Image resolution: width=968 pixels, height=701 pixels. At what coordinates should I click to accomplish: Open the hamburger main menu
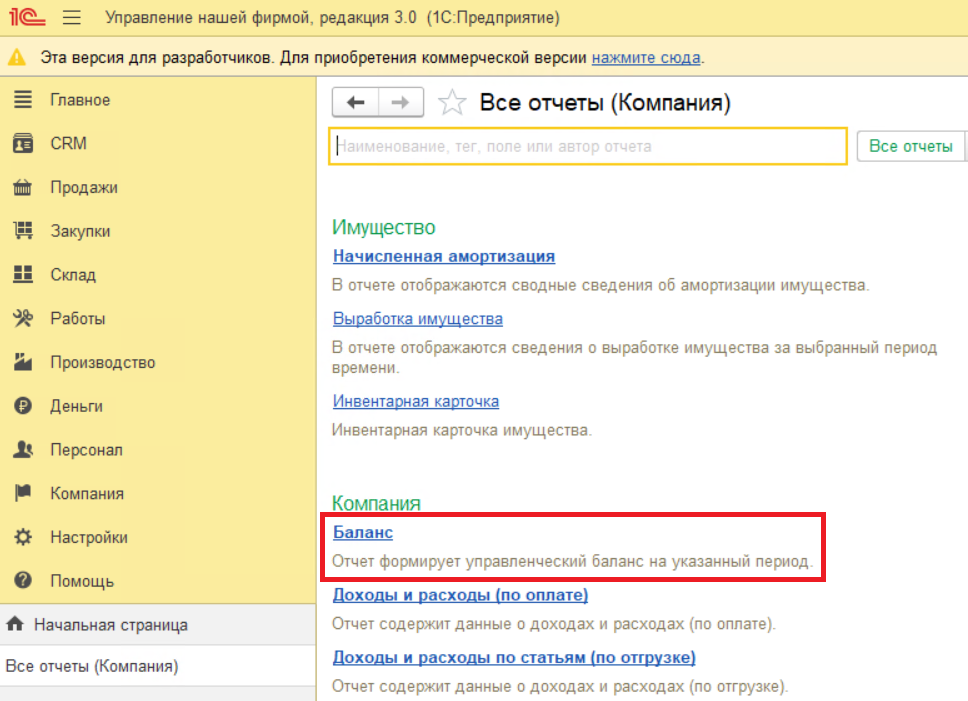(x=72, y=17)
